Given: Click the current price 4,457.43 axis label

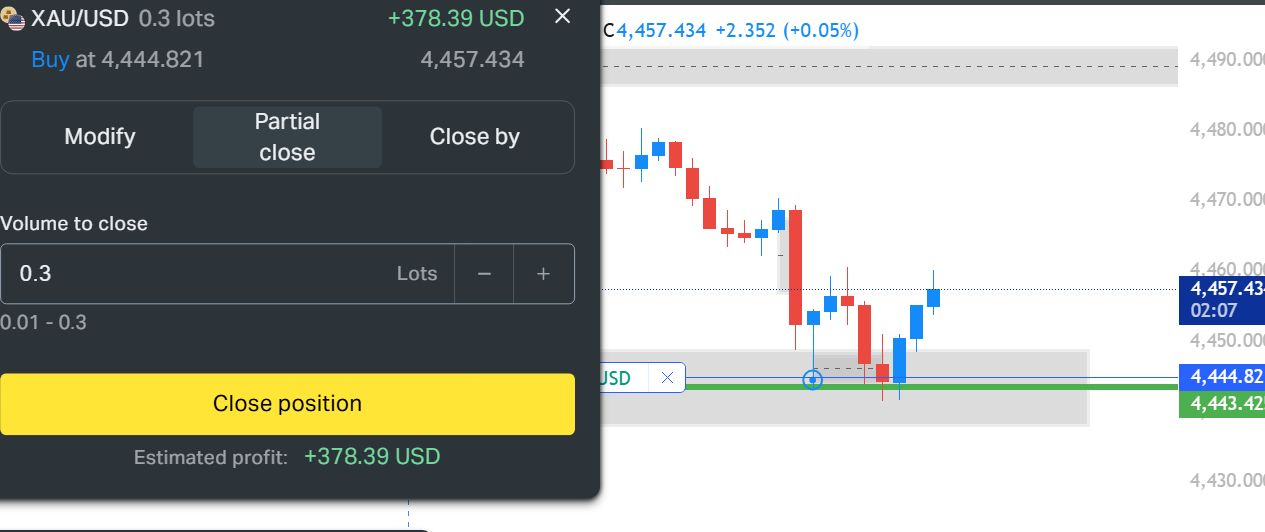Looking at the screenshot, I should (x=1227, y=289).
